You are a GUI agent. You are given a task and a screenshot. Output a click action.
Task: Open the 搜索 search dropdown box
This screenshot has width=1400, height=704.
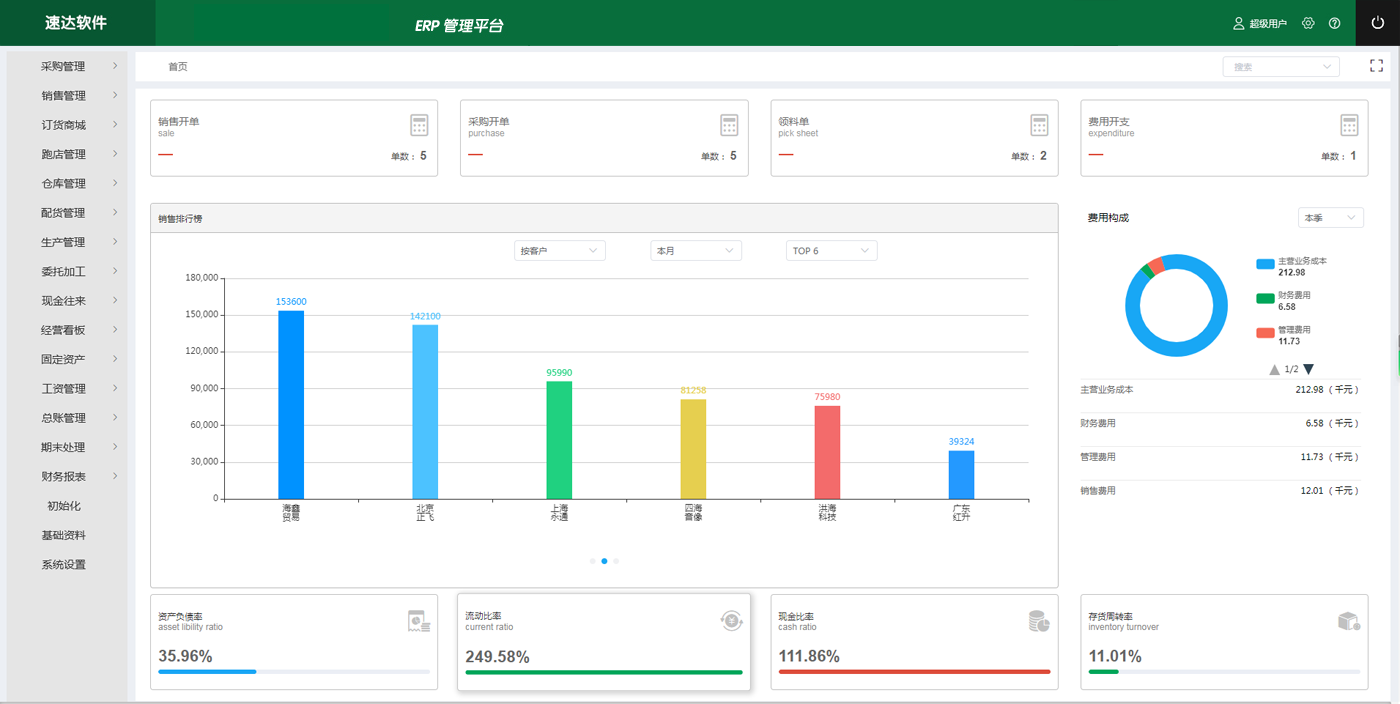click(1281, 67)
